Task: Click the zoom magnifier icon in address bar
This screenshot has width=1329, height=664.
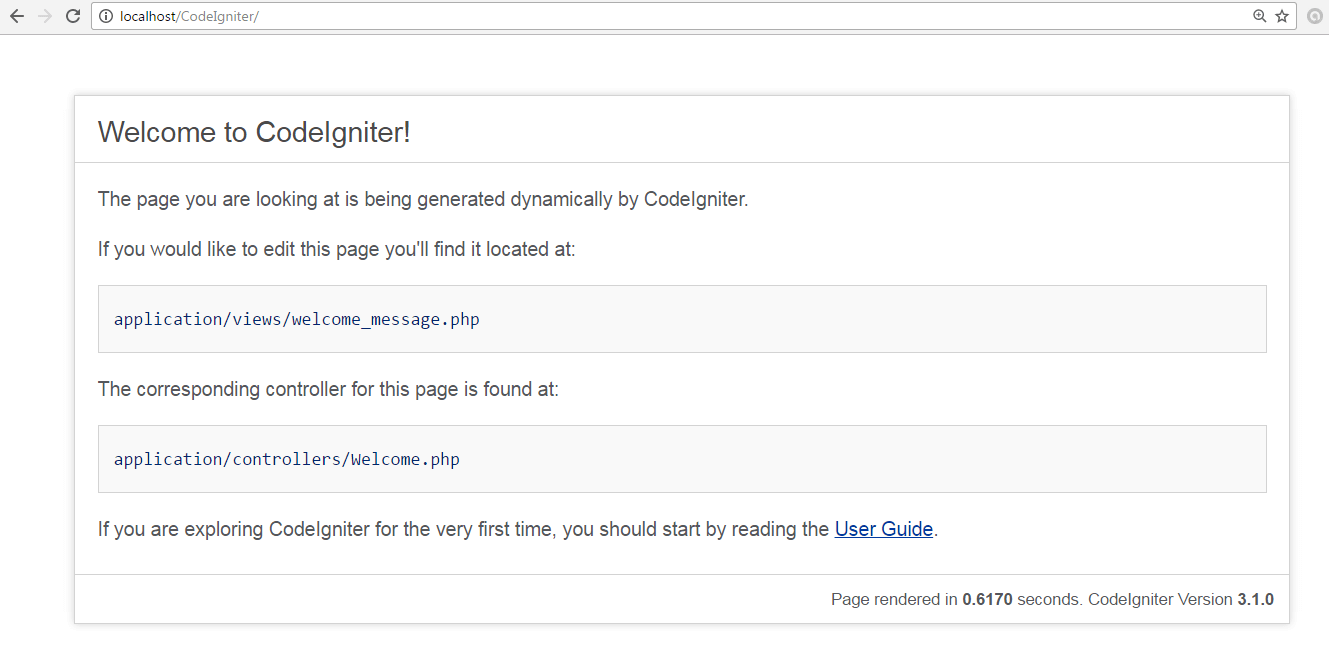Action: tap(1260, 16)
